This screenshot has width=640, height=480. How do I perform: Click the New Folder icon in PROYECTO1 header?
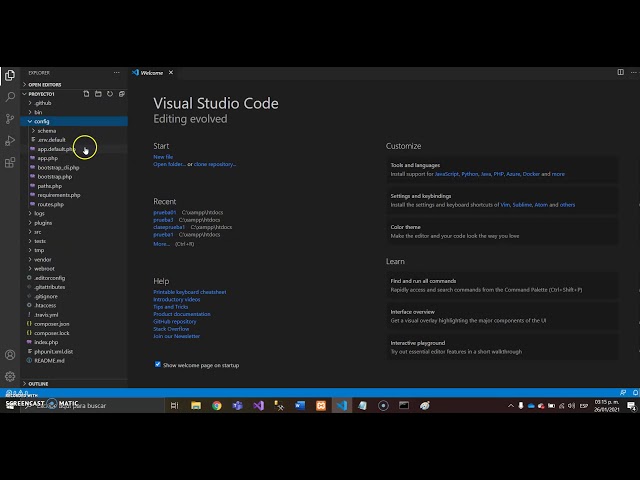pos(98,94)
